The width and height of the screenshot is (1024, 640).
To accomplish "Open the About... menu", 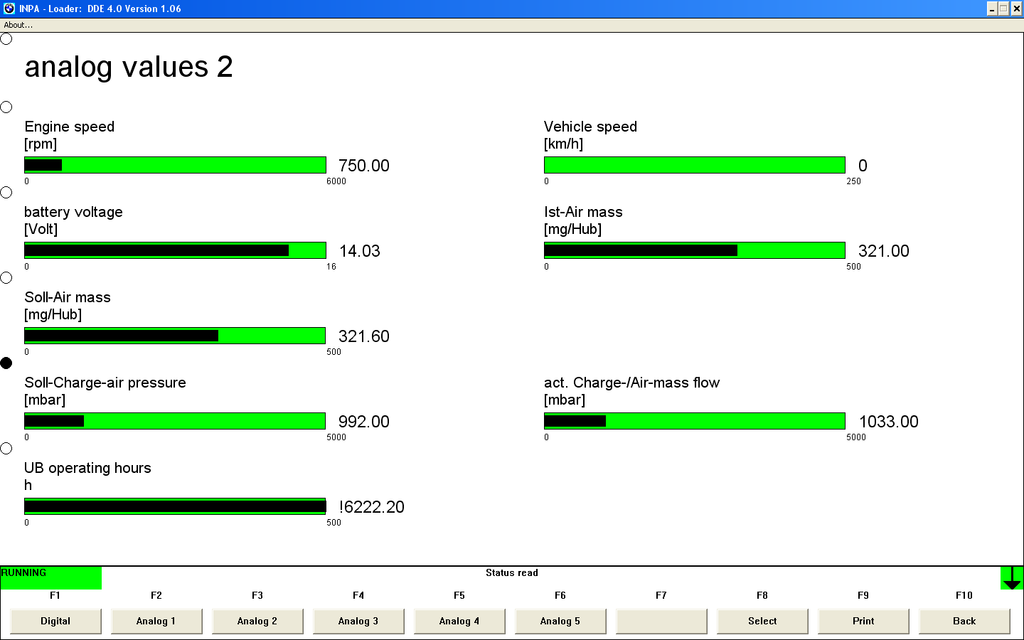I will pyautogui.click(x=18, y=25).
